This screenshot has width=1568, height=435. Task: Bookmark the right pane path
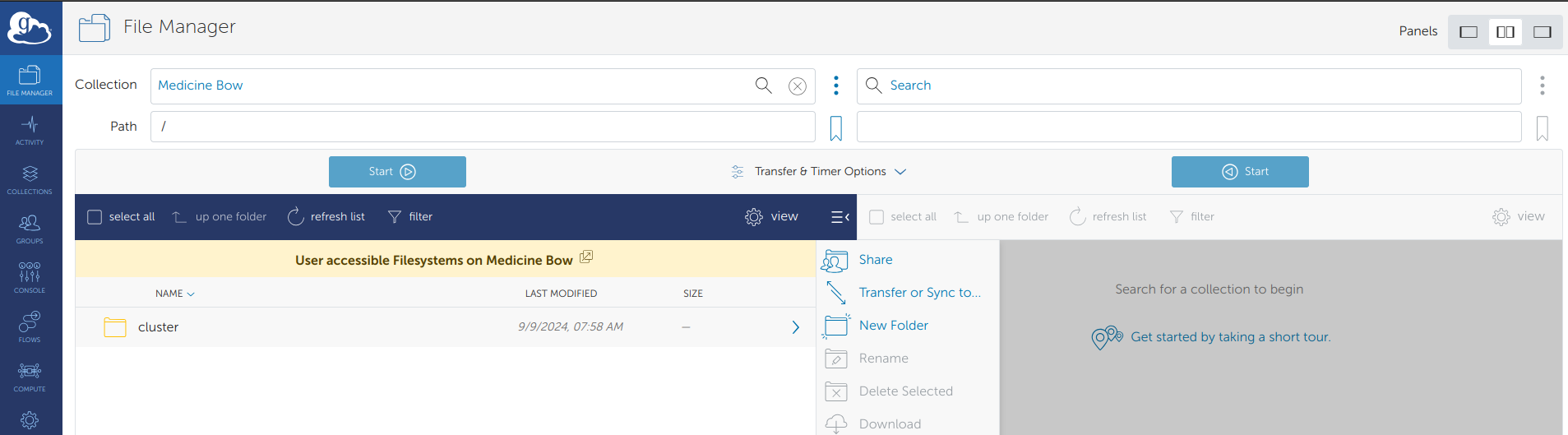click(x=1543, y=127)
